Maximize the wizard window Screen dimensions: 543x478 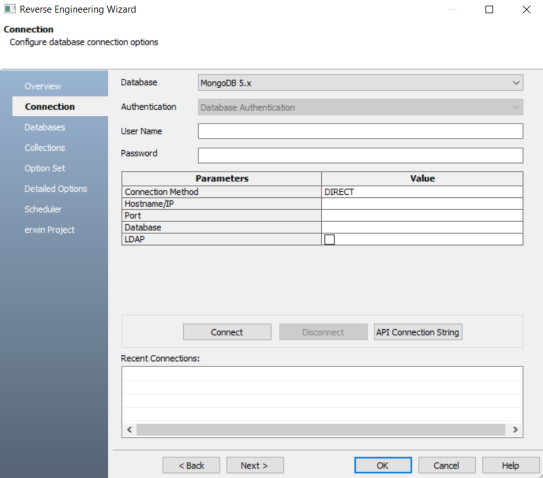click(x=489, y=9)
